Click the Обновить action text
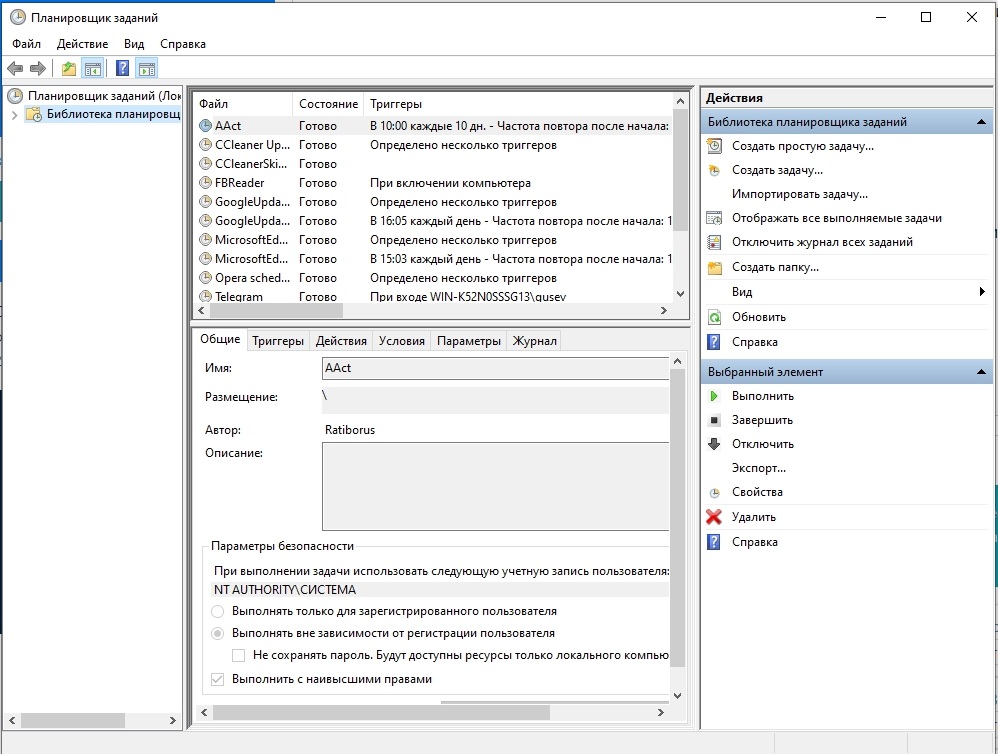This screenshot has height=754, width=998. (759, 318)
